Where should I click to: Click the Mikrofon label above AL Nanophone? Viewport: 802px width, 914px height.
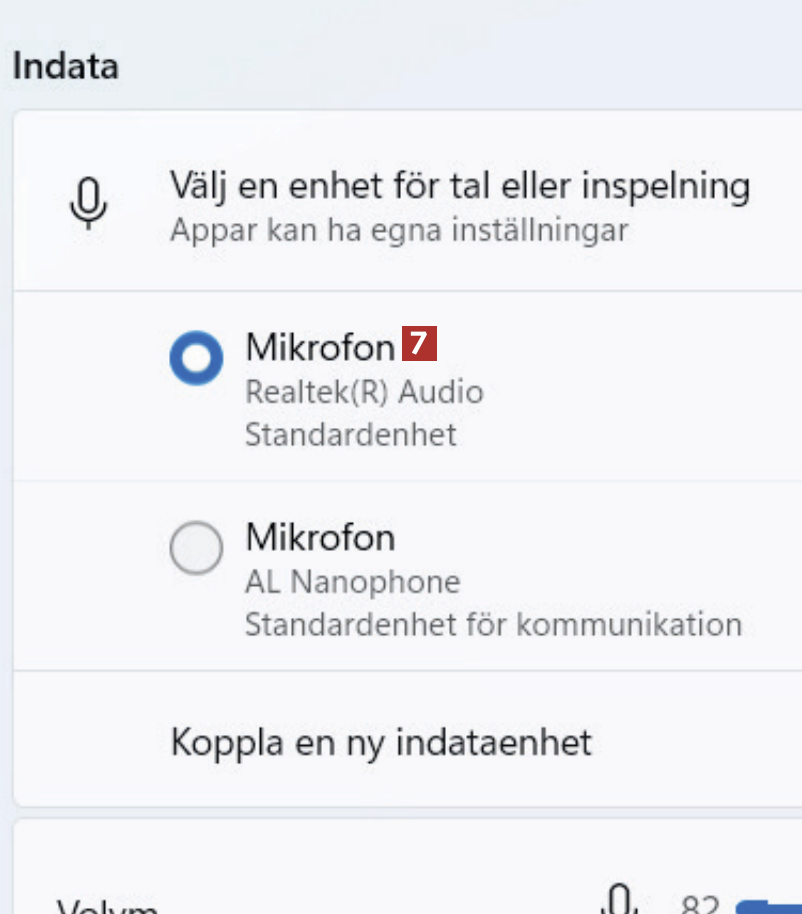click(320, 538)
